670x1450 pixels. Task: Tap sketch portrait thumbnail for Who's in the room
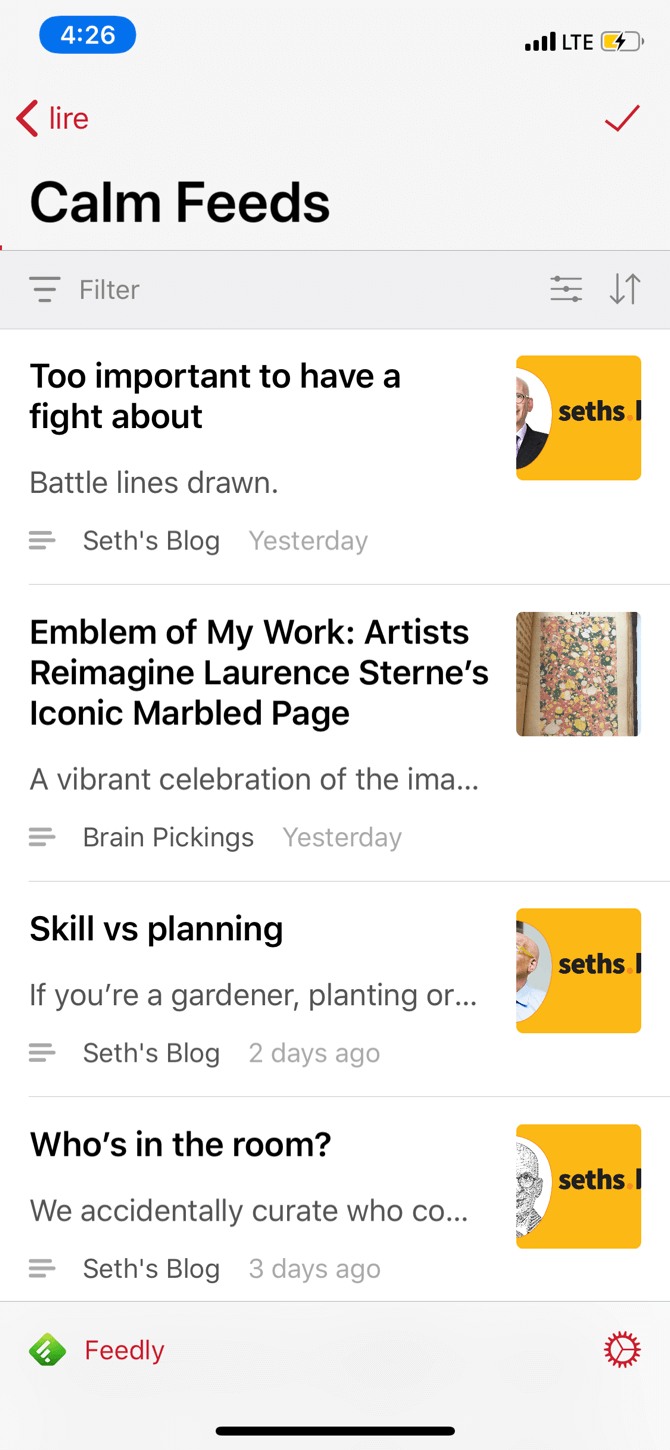pos(578,1186)
